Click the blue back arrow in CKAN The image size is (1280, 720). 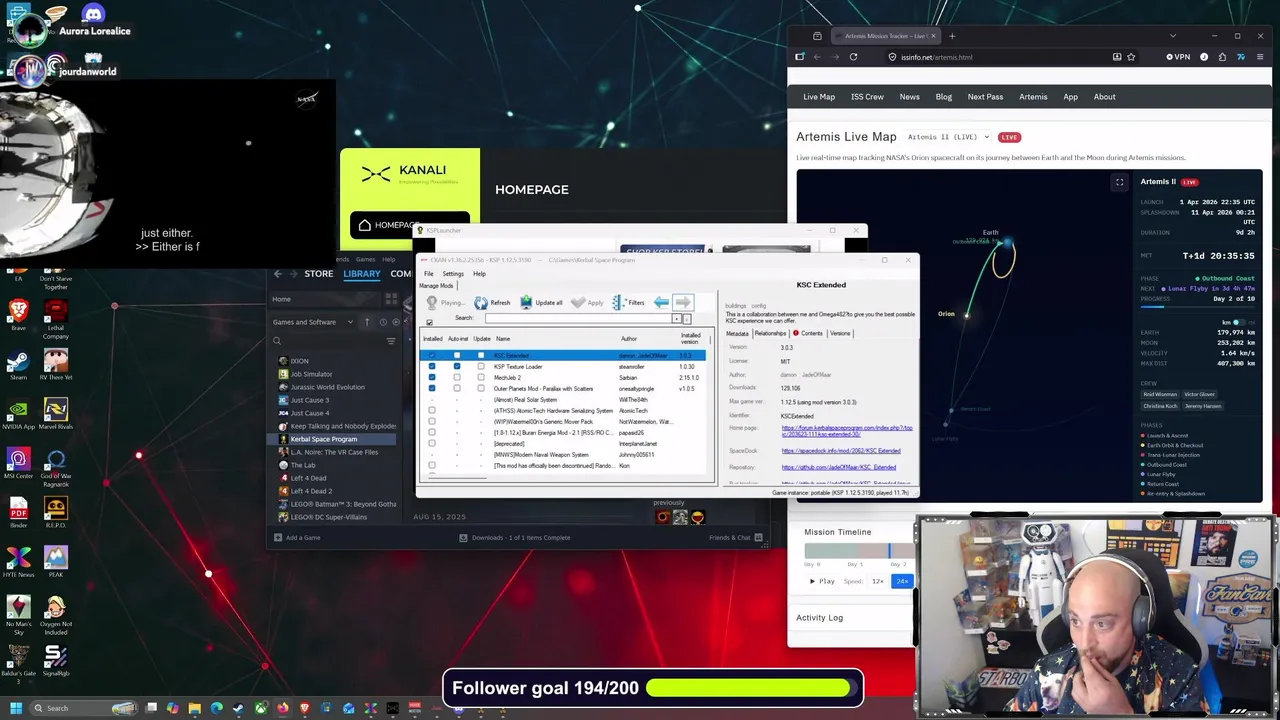coord(661,302)
